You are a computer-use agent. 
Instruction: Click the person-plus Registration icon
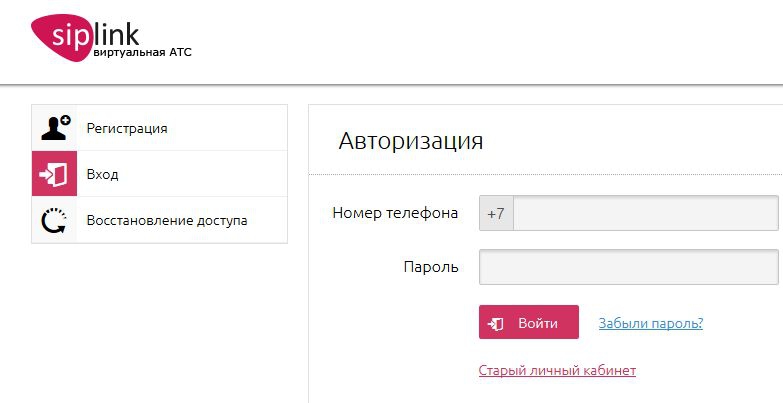click(55, 128)
